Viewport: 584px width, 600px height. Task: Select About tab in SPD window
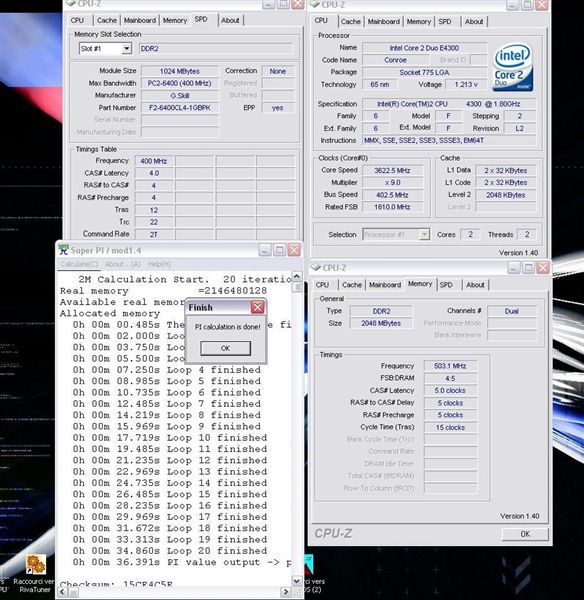[230, 20]
